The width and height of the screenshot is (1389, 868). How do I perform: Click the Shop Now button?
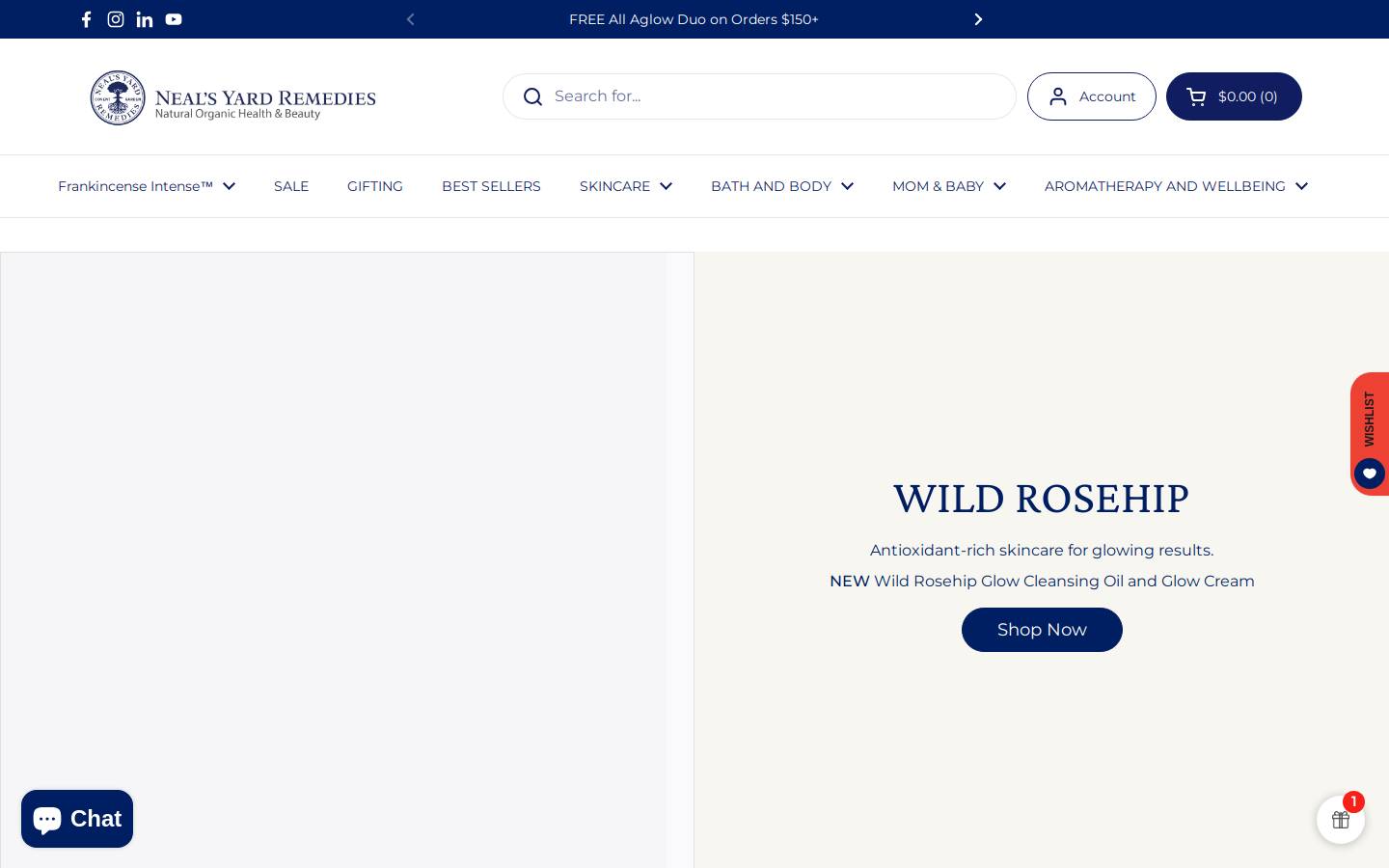pyautogui.click(x=1042, y=630)
